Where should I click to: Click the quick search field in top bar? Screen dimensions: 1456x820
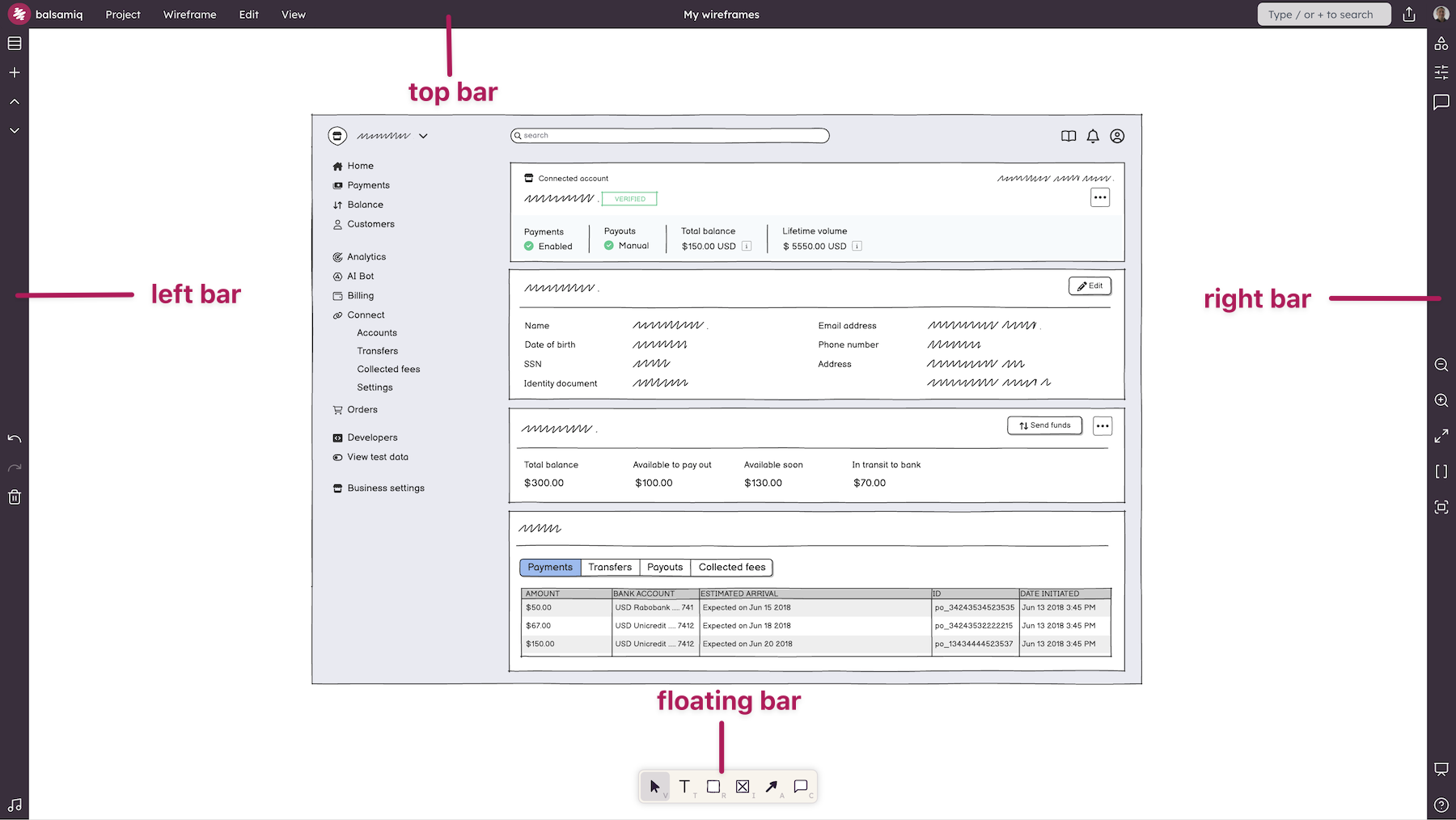pos(1323,15)
